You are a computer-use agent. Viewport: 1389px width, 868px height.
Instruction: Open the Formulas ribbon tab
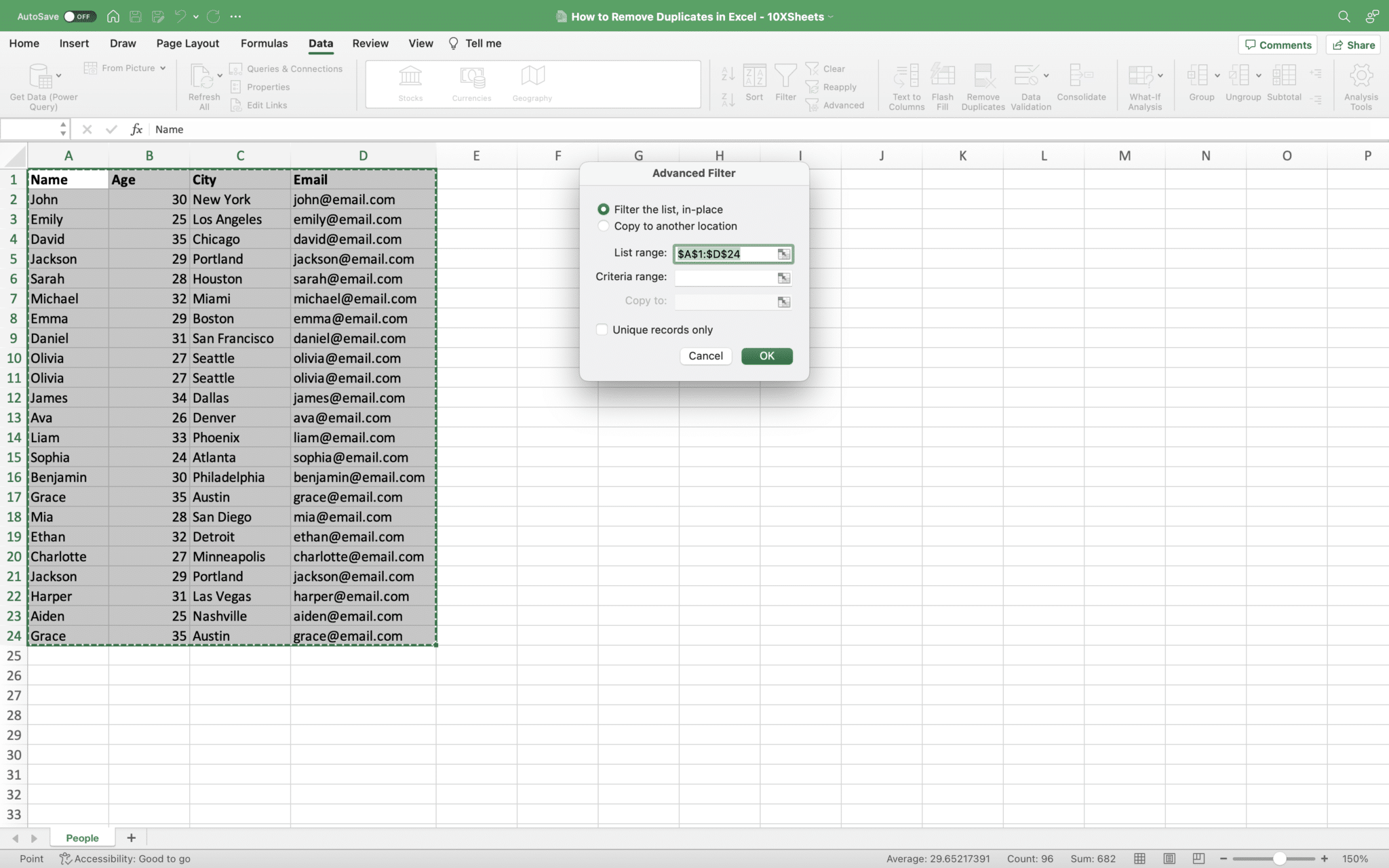[x=264, y=43]
